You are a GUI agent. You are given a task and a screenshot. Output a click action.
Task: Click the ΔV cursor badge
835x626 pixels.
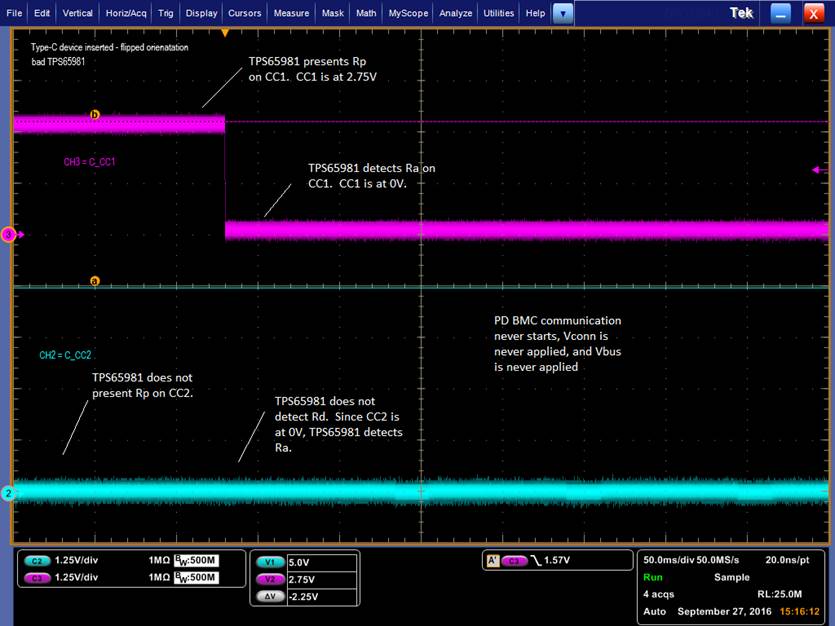coord(271,596)
